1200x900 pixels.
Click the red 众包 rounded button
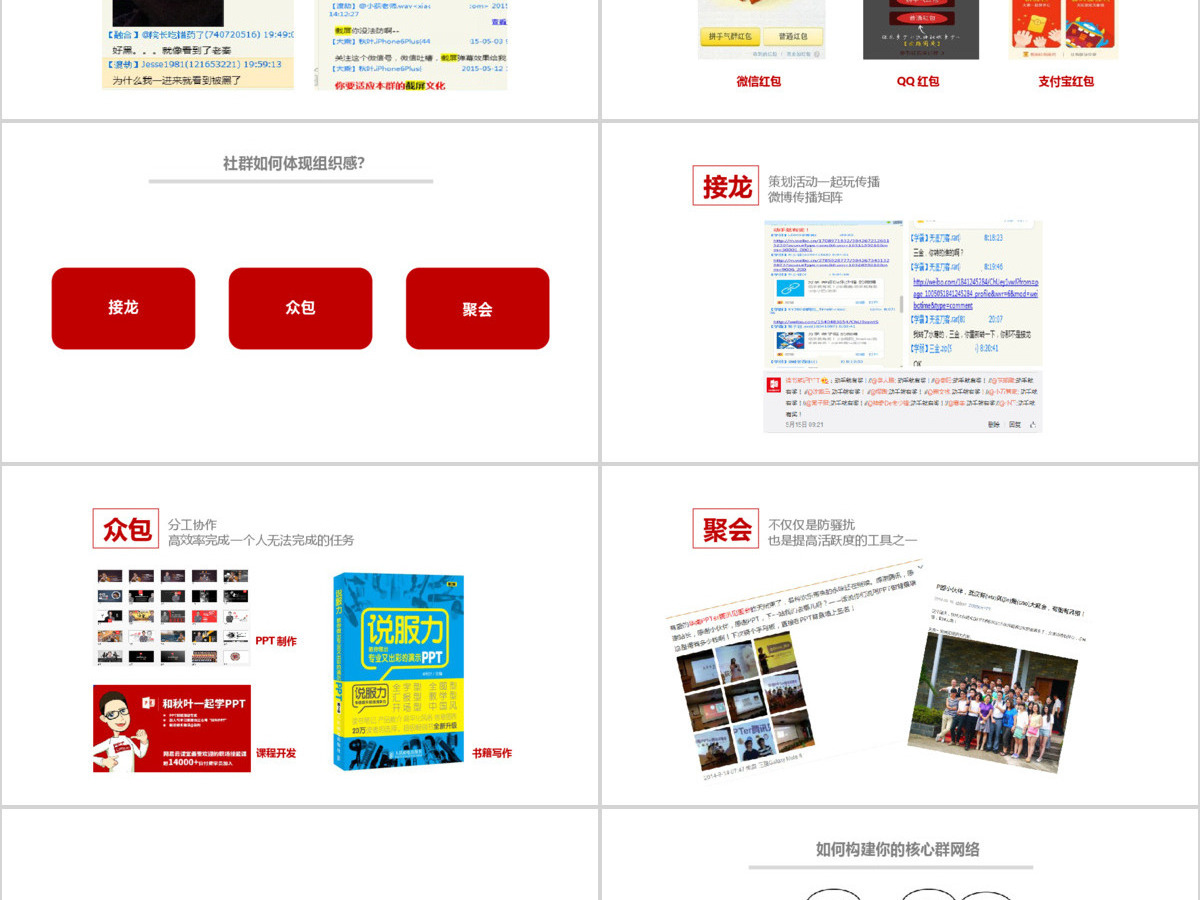pyautogui.click(x=300, y=308)
